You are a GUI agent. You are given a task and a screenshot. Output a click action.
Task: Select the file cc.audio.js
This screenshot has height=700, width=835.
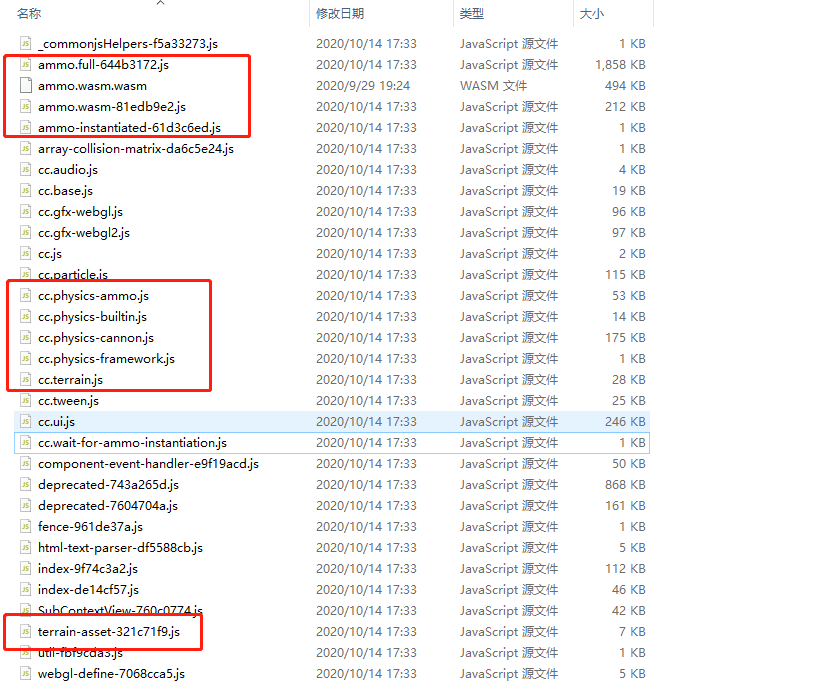click(68, 170)
